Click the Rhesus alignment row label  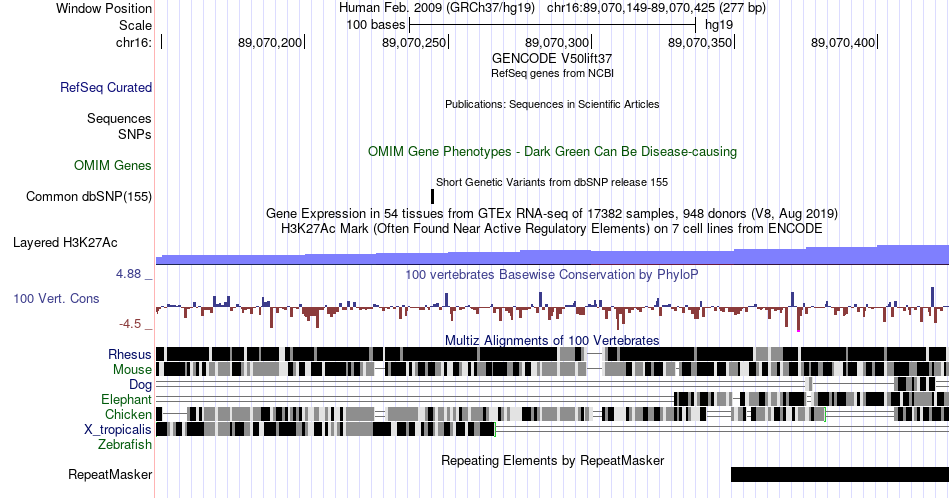pos(130,354)
